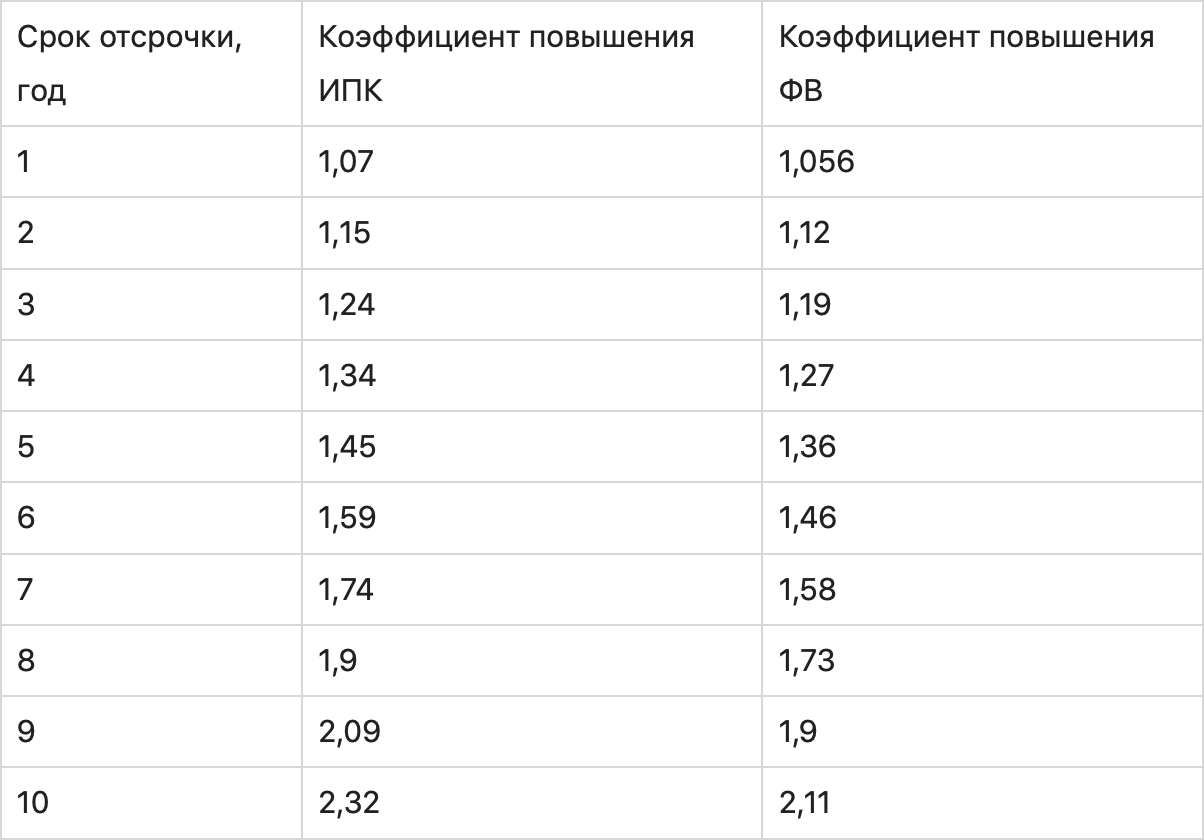Click the deferral period cell for year 10
Screen dimensions: 1204x840
(32, 802)
